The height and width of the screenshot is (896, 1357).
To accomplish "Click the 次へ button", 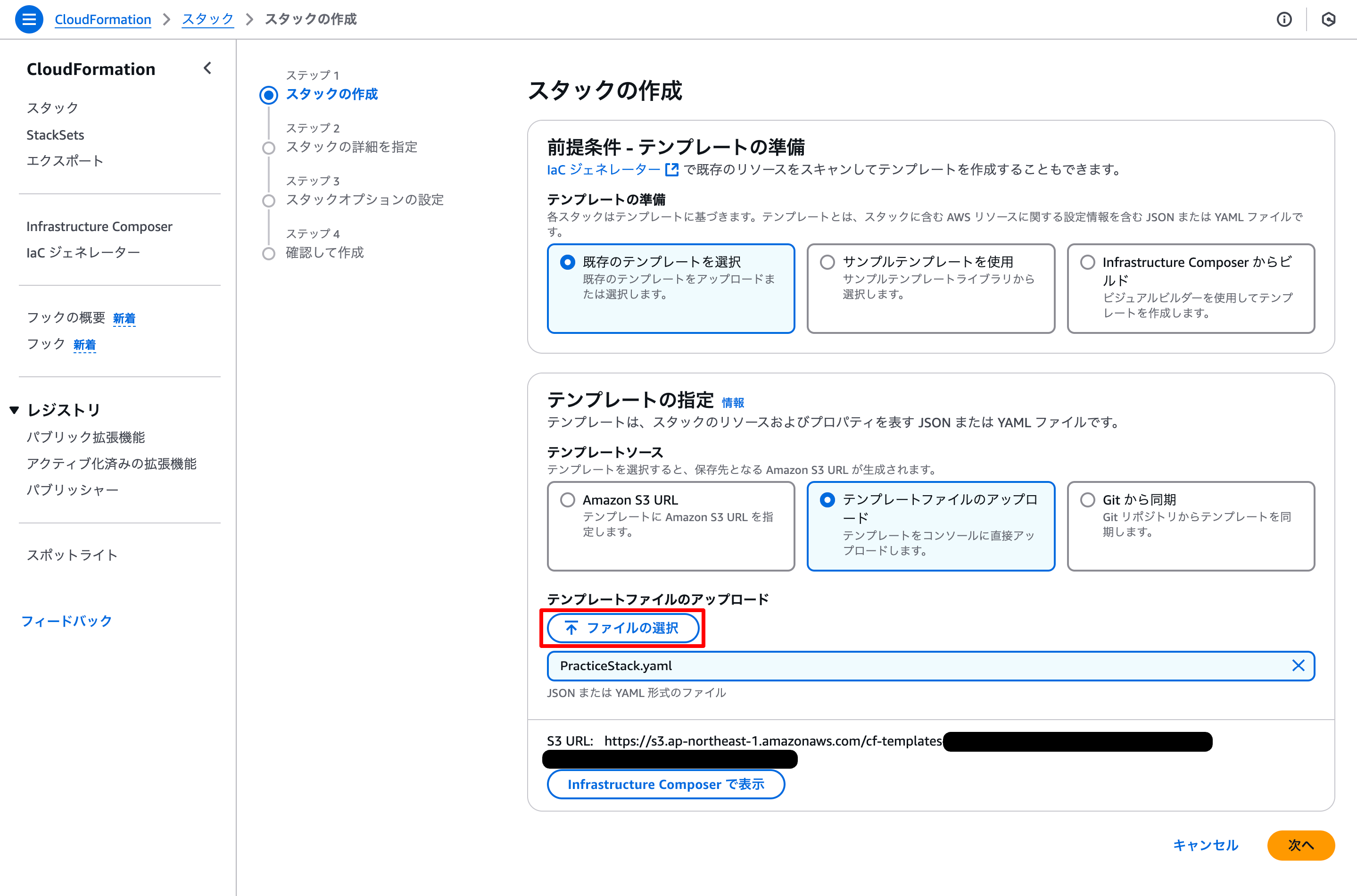I will 1301,845.
